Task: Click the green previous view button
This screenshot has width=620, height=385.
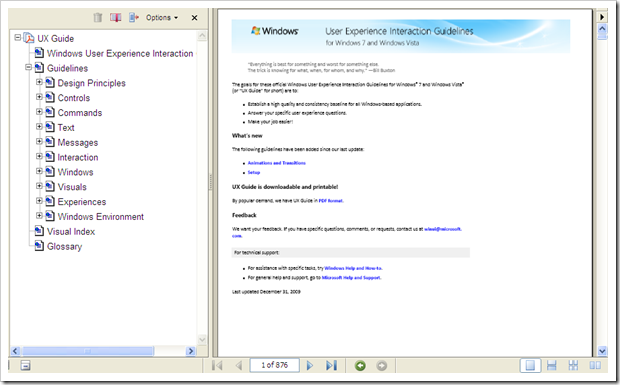Action: [x=360, y=366]
